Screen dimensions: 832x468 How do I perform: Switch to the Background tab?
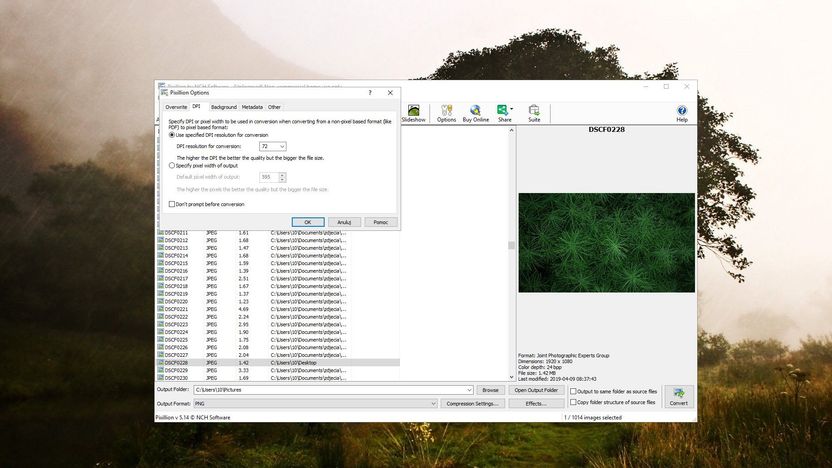coord(223,107)
